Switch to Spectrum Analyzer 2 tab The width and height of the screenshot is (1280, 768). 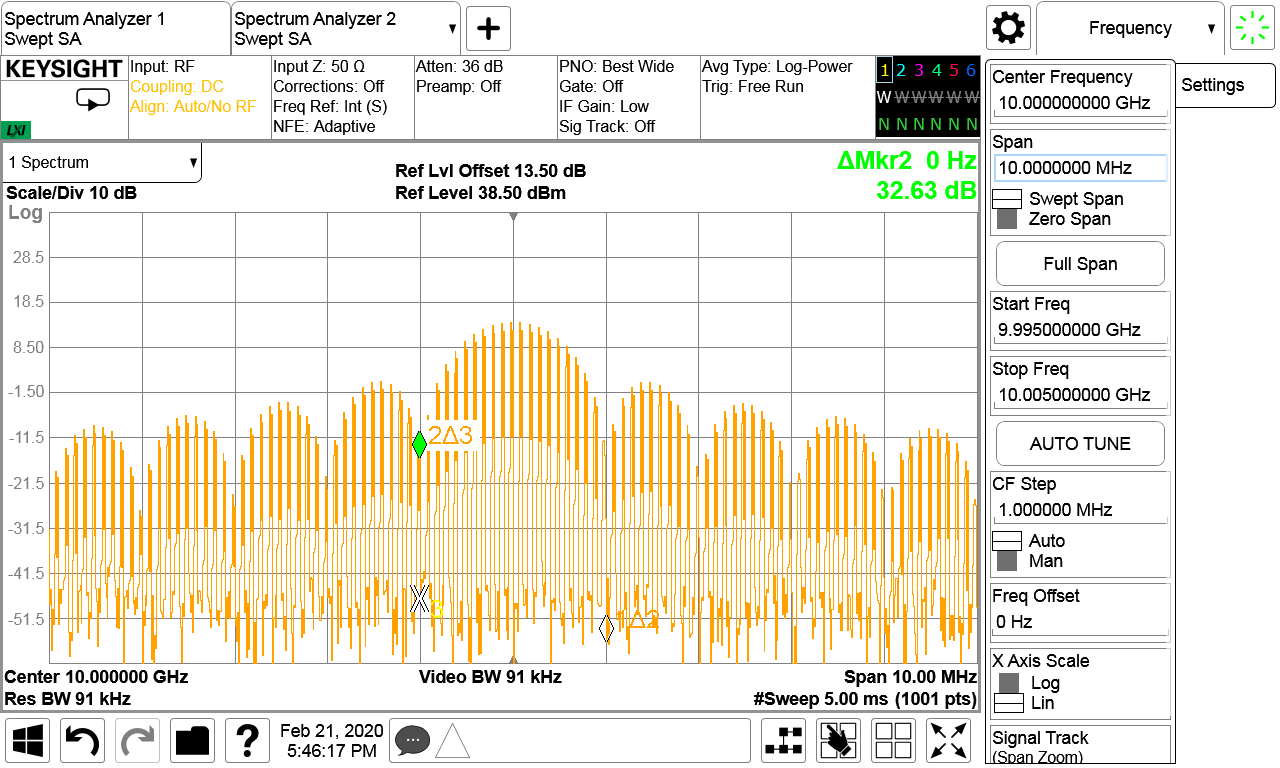point(347,28)
